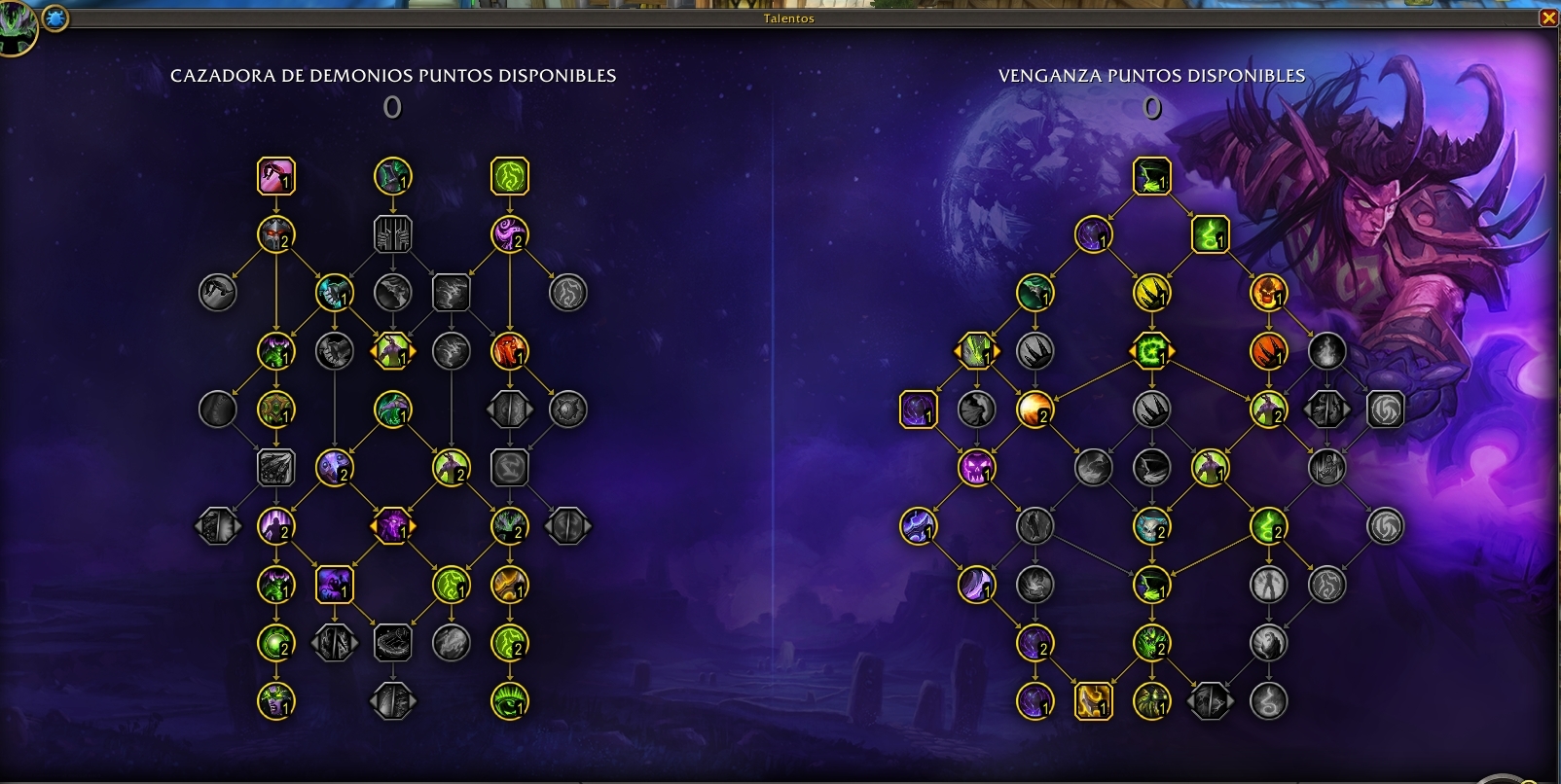Select the flaming orange skull Venganza talent
Viewport: 1561px width, 784px height.
coord(1268,293)
